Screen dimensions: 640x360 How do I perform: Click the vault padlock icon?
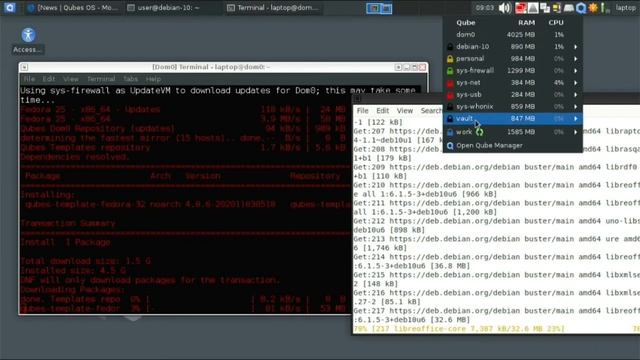click(450, 118)
